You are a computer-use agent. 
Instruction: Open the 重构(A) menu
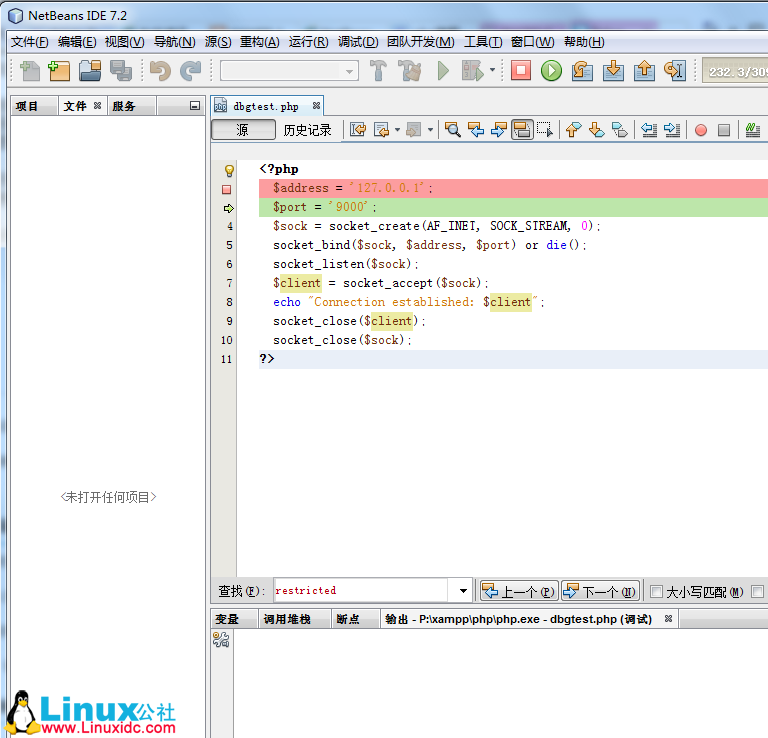259,42
